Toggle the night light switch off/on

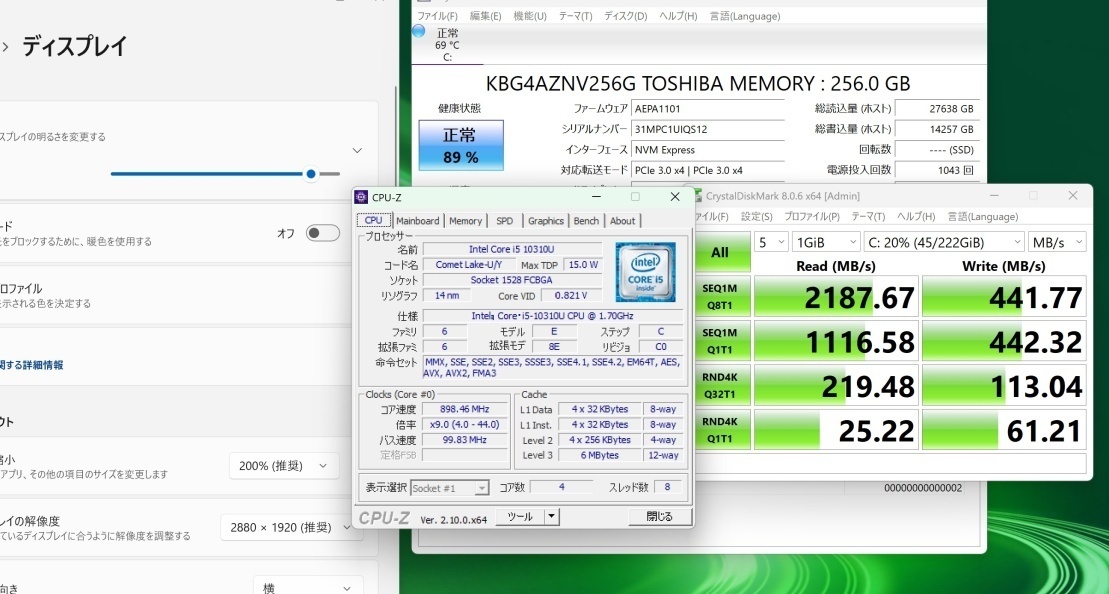tap(323, 233)
